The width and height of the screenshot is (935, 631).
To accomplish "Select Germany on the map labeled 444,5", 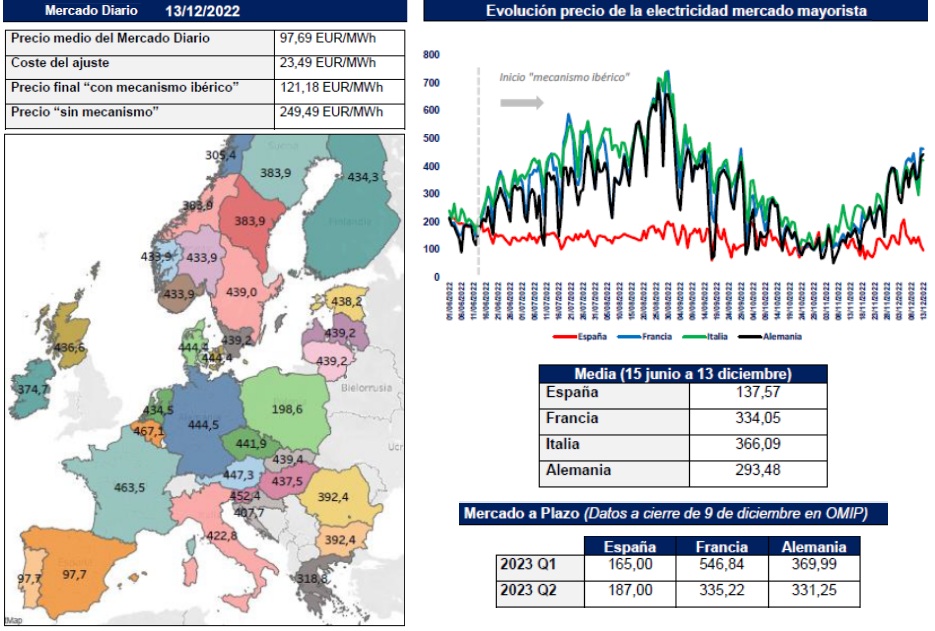I will (x=203, y=424).
